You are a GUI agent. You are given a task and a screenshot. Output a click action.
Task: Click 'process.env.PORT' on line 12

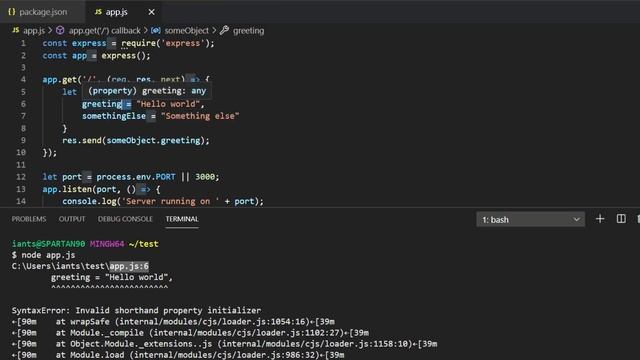pos(136,177)
